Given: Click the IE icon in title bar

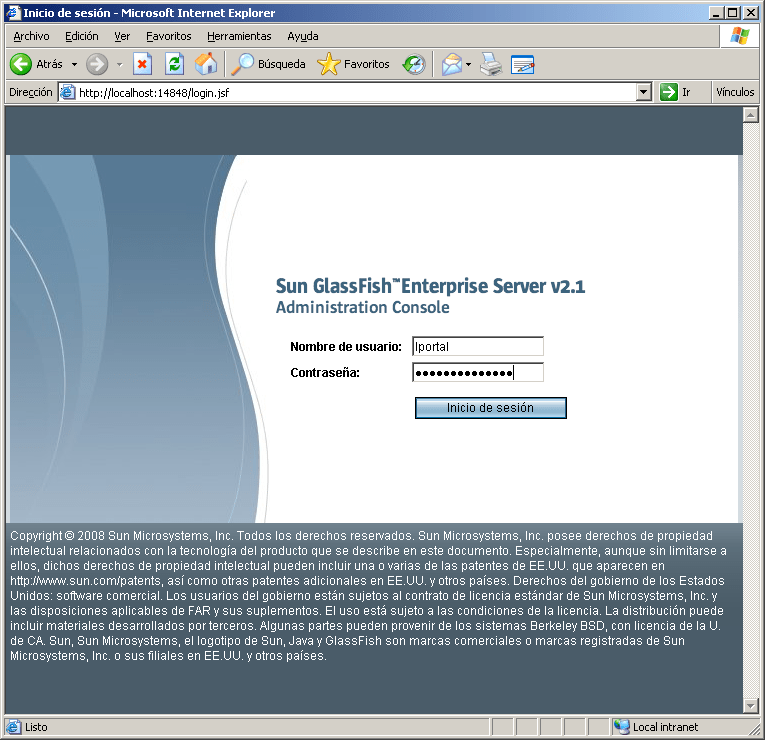Looking at the screenshot, I should tap(13, 13).
